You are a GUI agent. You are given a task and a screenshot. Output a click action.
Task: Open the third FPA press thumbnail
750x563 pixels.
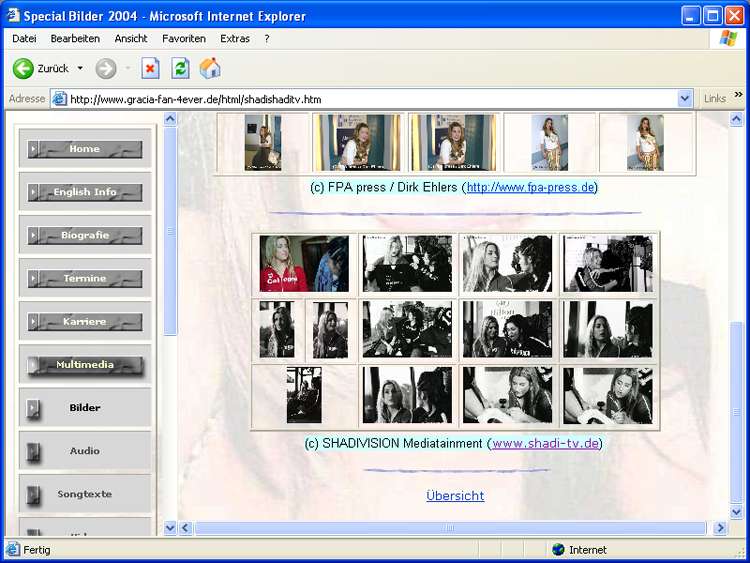(x=454, y=143)
